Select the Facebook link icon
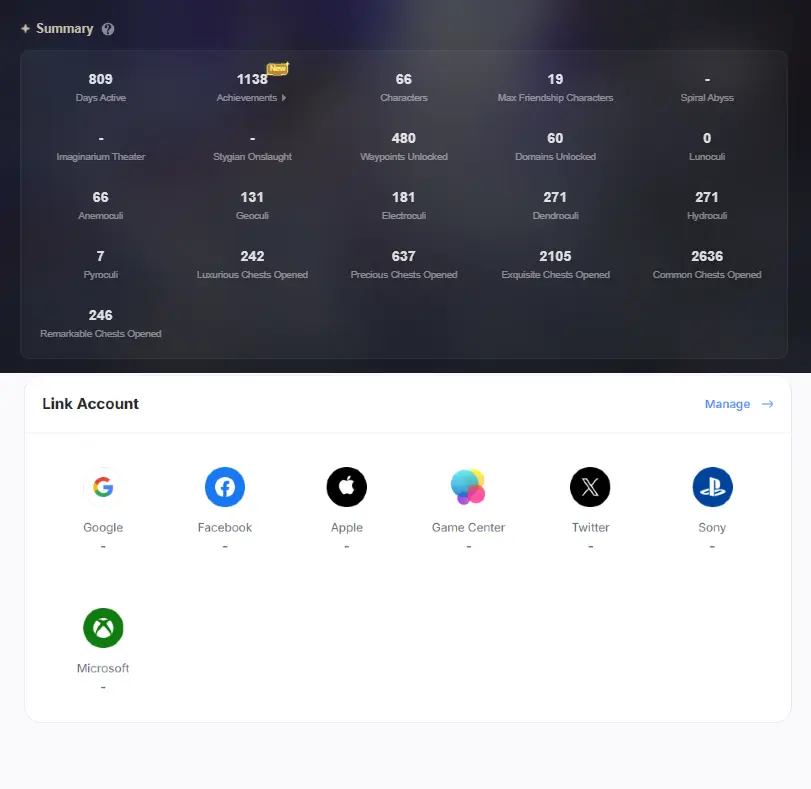The image size is (811, 789). coord(225,487)
